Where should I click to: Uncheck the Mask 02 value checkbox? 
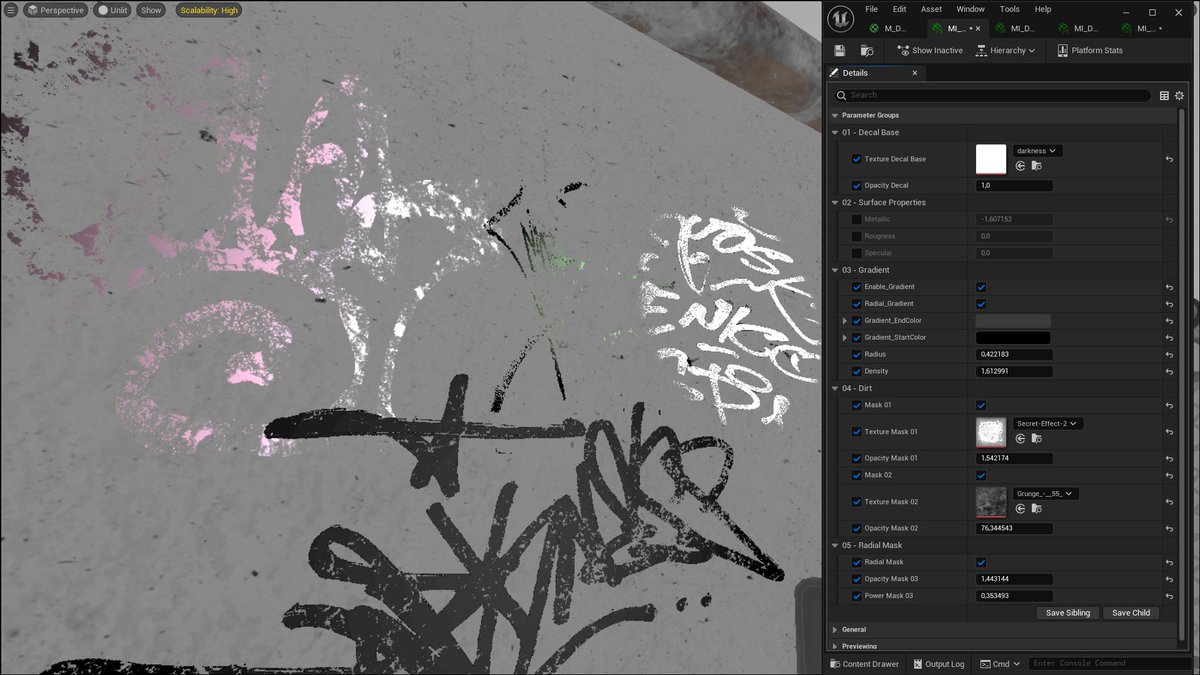pyautogui.click(x=981, y=475)
